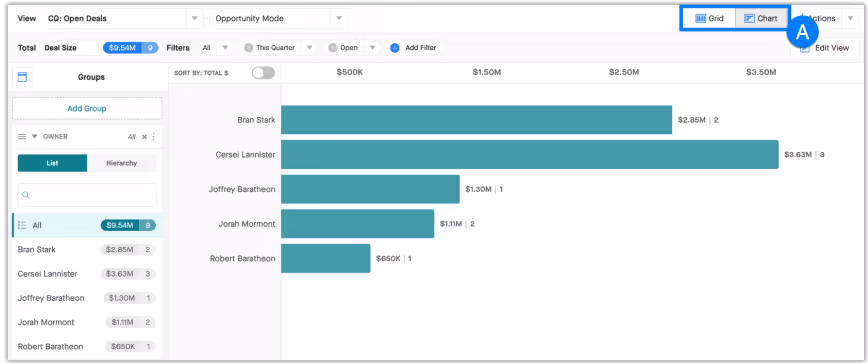868x363 pixels.
Task: Click the Robert Baratheon chart bar
Action: (x=326, y=258)
